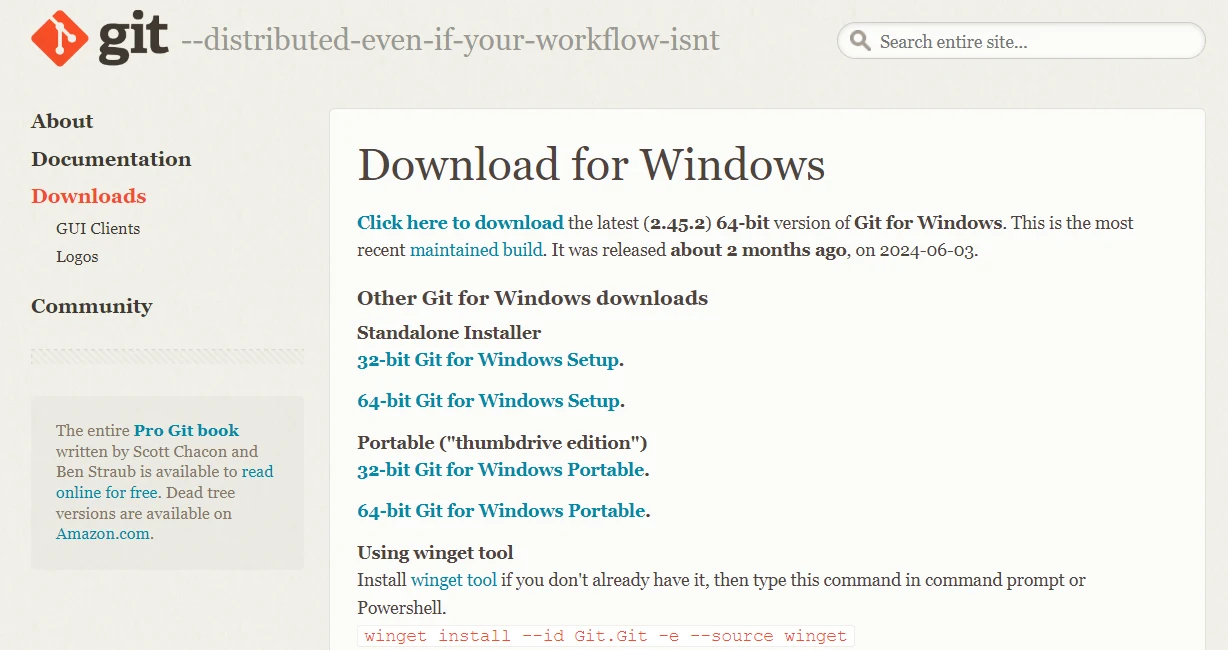Open the Amazon.com link
Image resolution: width=1228 pixels, height=650 pixels.
pyautogui.click(x=102, y=534)
